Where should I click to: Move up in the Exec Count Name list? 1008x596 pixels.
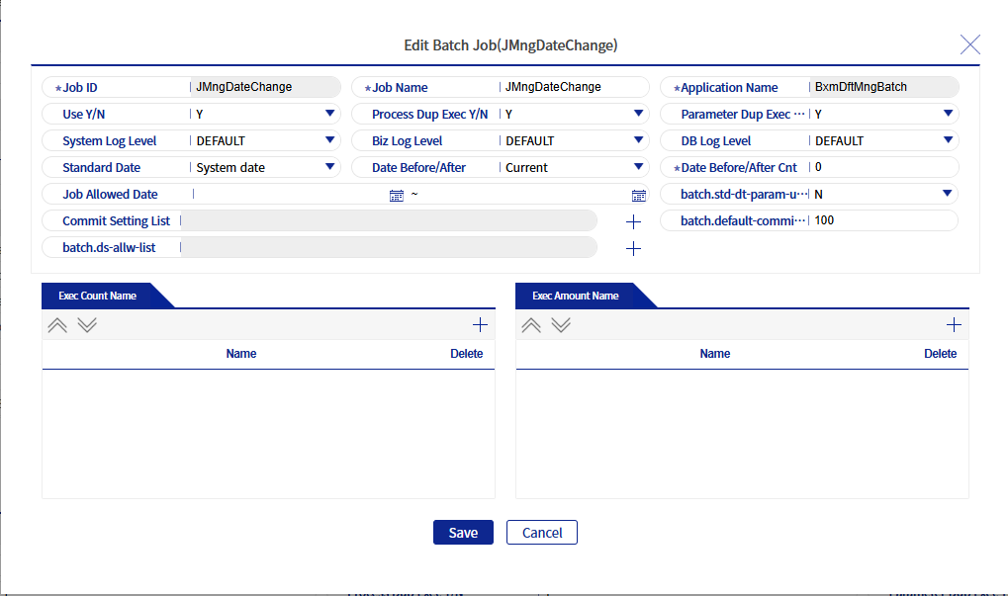click(57, 325)
